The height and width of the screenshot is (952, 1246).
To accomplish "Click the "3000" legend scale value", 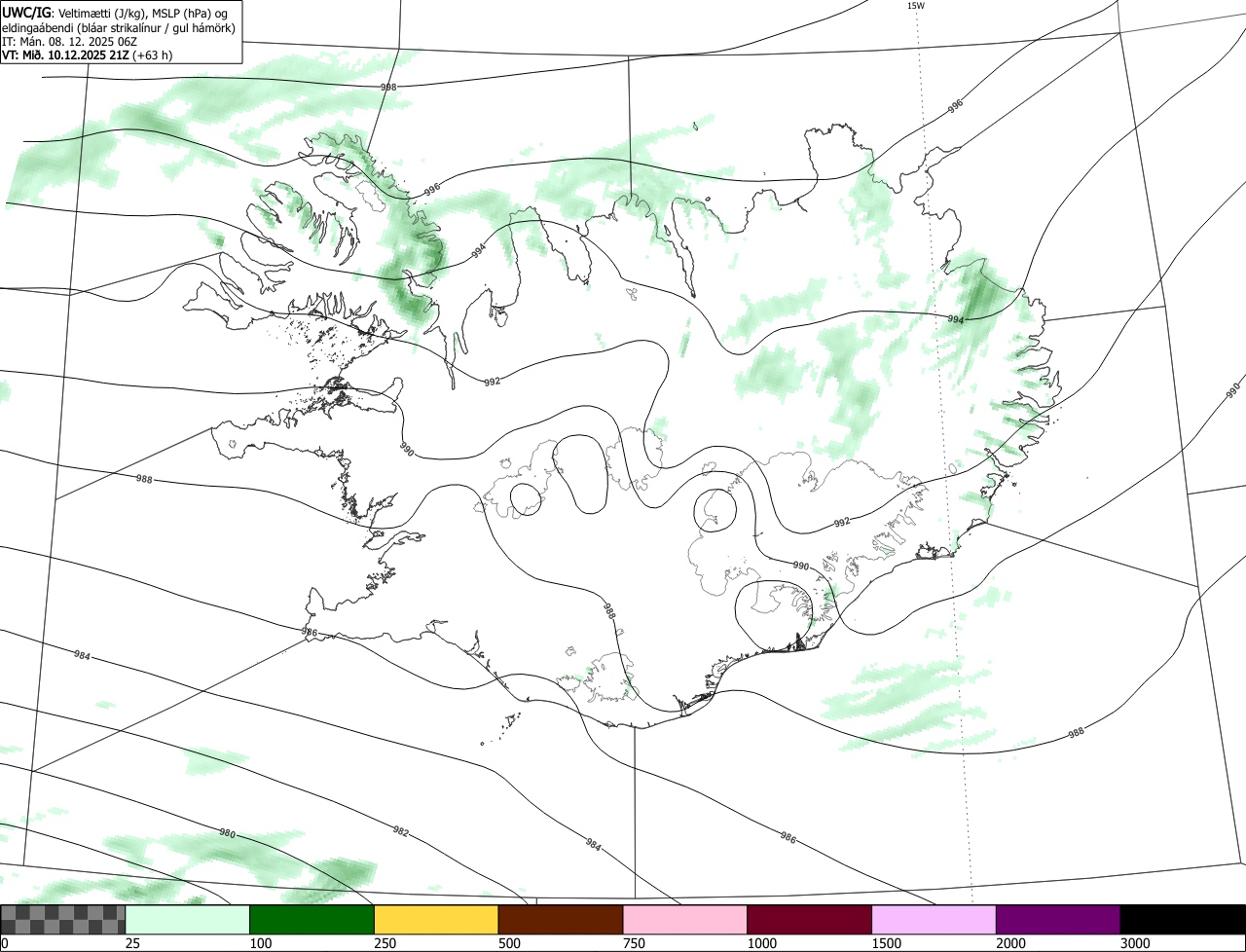I will tap(1135, 943).
